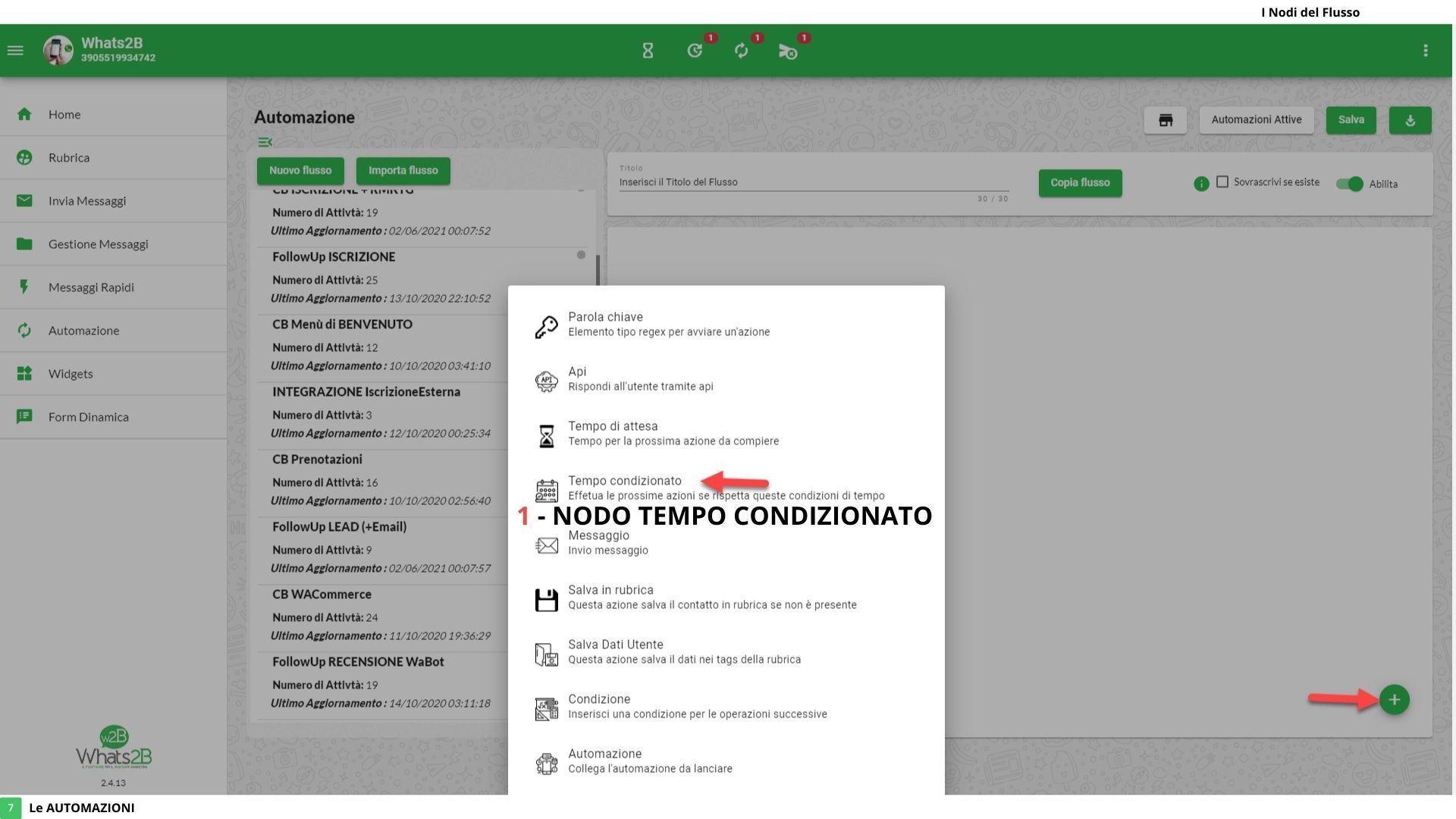
Task: Select Condizione node type
Action: click(x=726, y=707)
